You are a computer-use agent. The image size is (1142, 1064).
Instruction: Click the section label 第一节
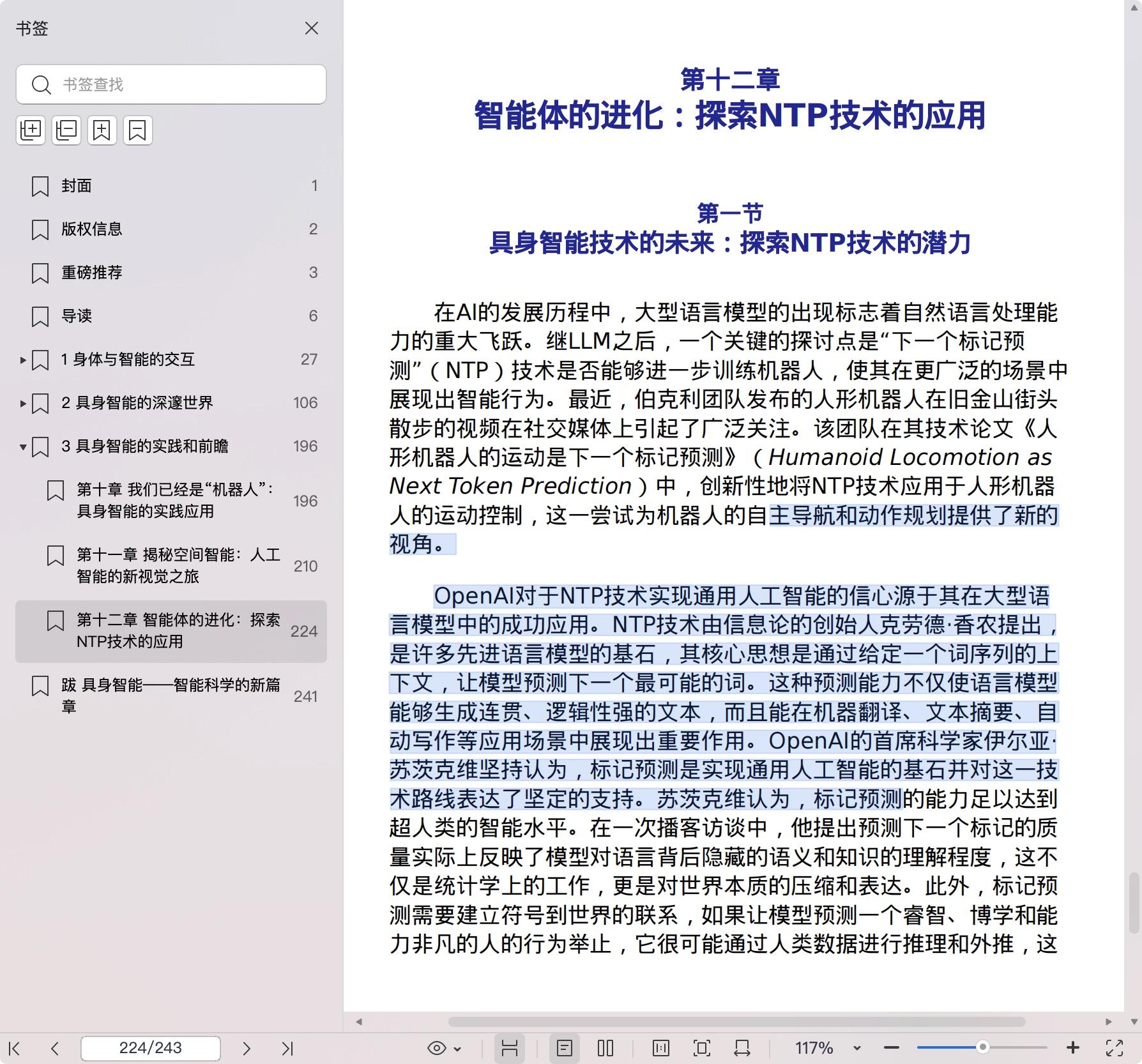click(x=730, y=213)
